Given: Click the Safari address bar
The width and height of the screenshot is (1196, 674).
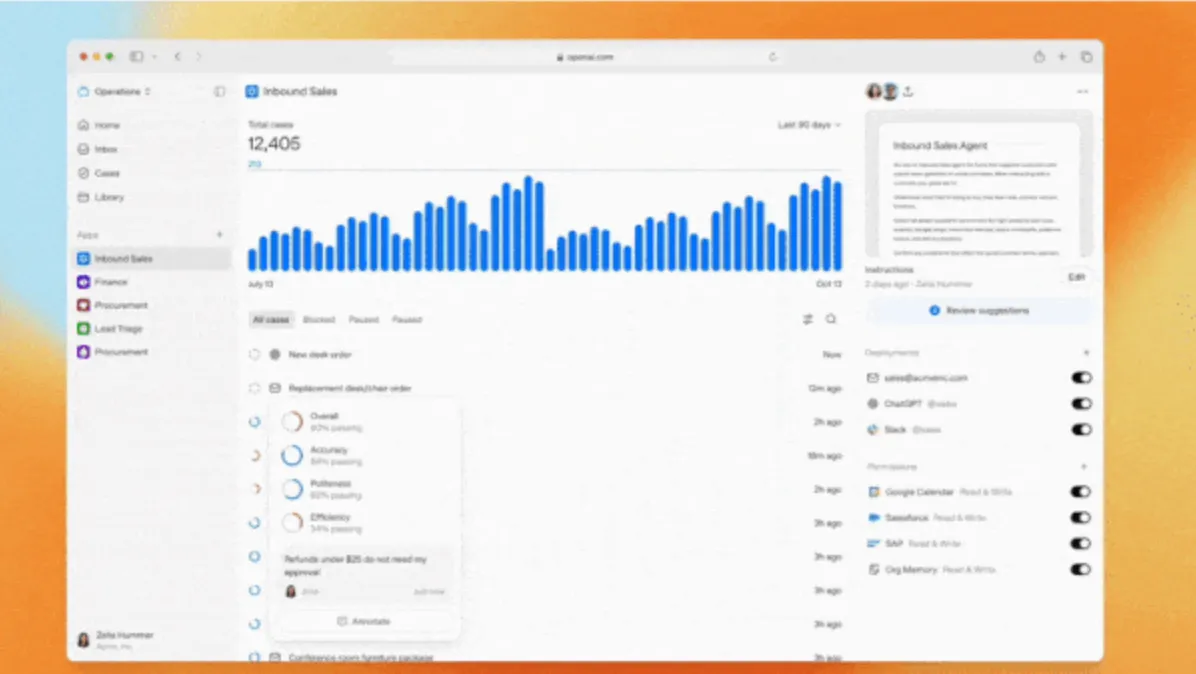Looking at the screenshot, I should click(x=585, y=56).
